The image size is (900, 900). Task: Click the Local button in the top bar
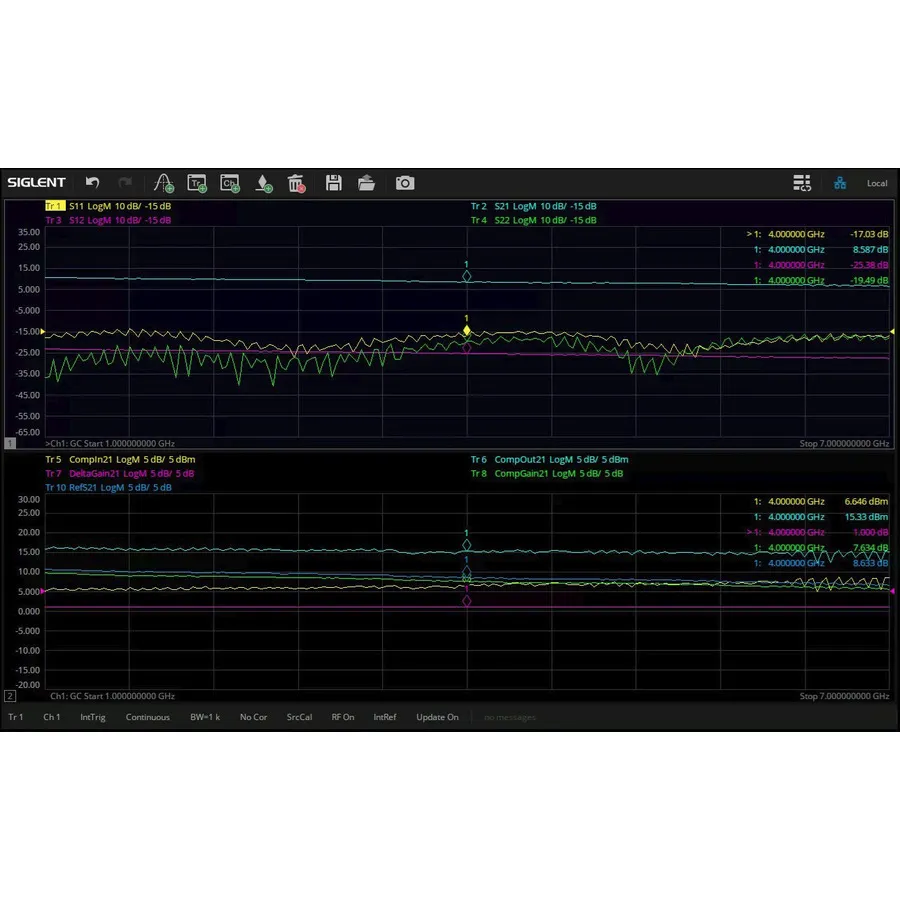[x=877, y=183]
